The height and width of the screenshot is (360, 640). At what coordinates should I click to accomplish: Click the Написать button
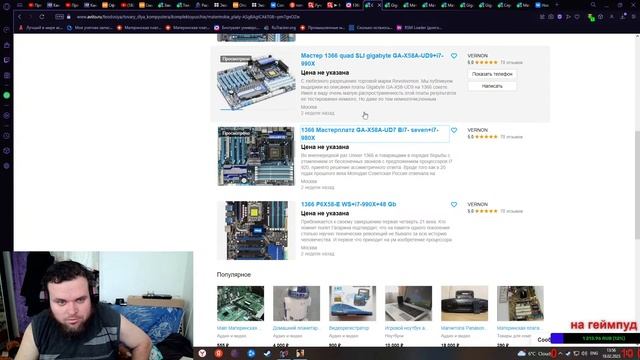pyautogui.click(x=492, y=86)
